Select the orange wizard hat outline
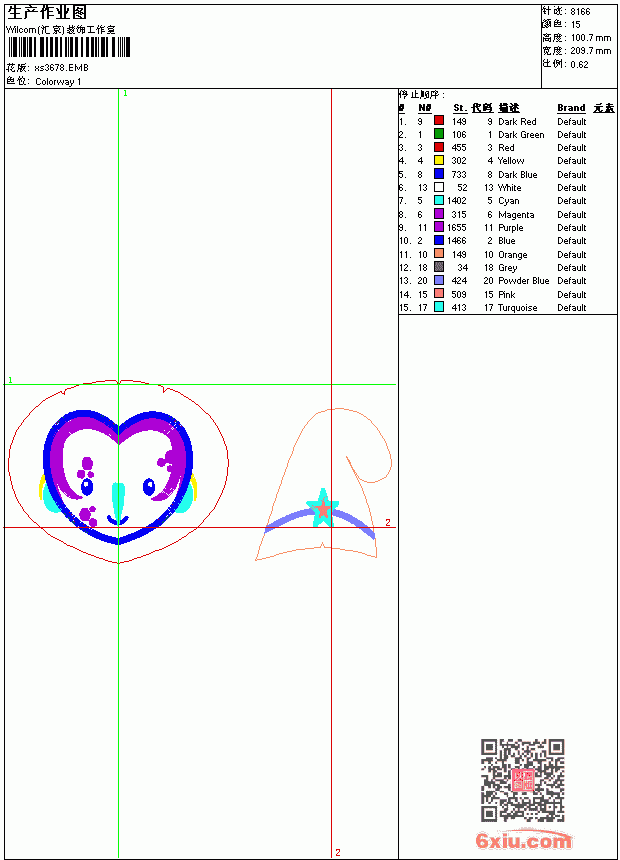The height and width of the screenshot is (860, 620). click(x=324, y=484)
